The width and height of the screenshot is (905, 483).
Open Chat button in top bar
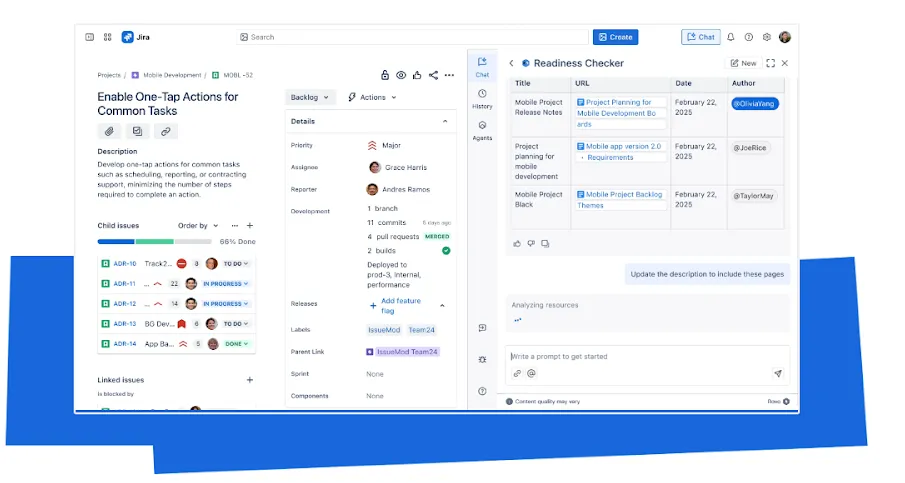(701, 37)
